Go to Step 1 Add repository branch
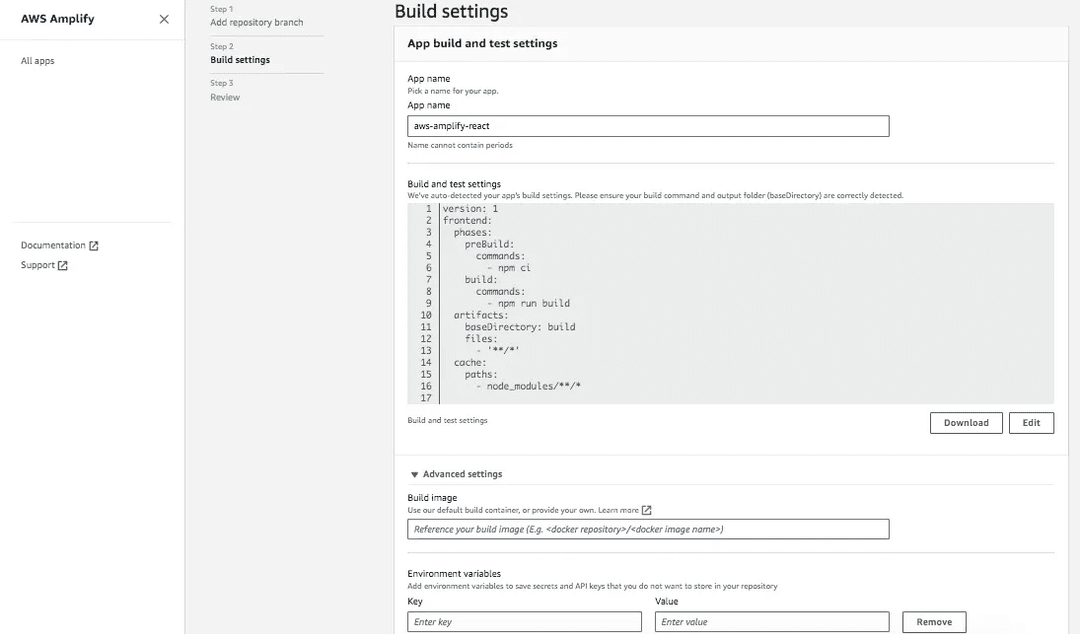Viewport: 1080px width, 634px height. [256, 22]
